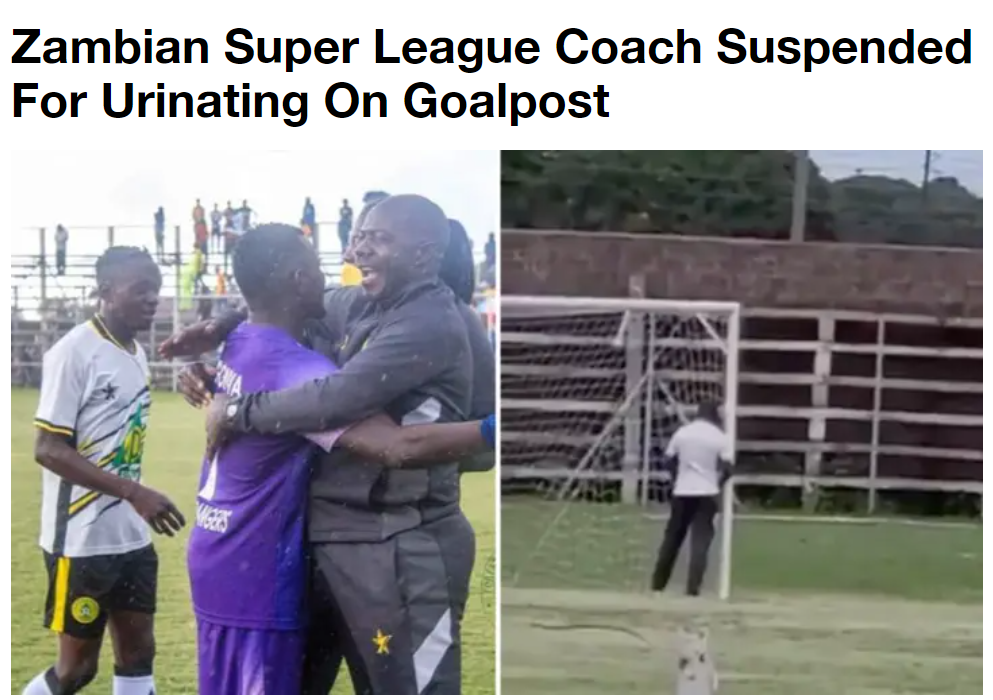
Task: Click the red brick wall behind the goal
Action: coord(741,266)
